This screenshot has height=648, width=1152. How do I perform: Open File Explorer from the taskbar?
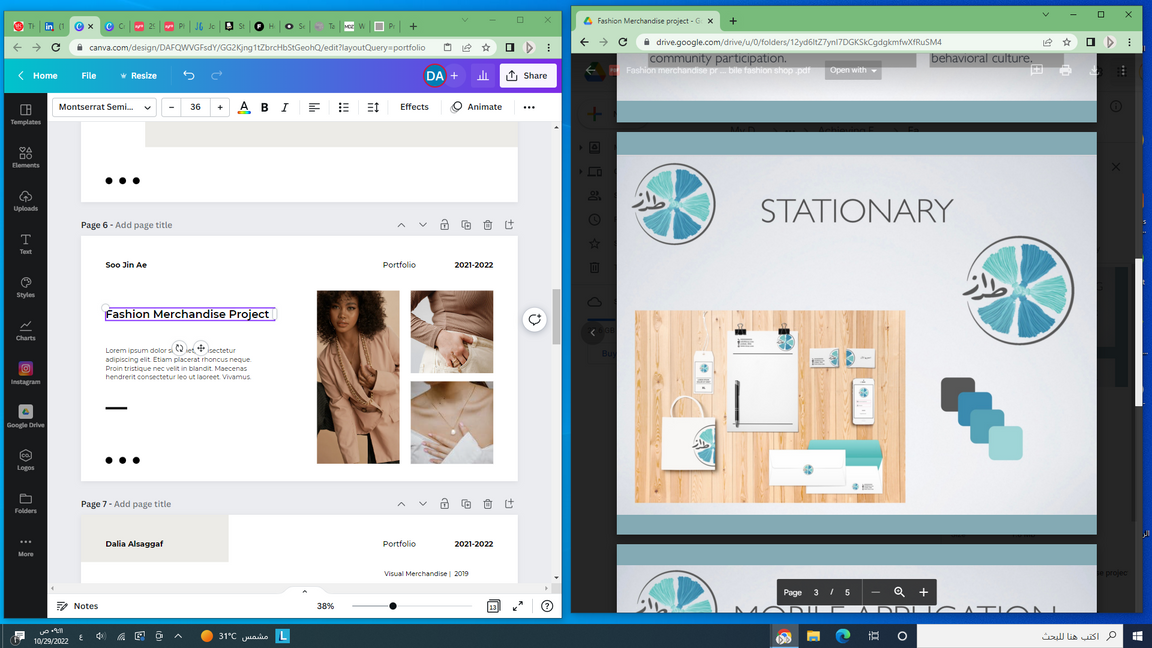[813, 636]
